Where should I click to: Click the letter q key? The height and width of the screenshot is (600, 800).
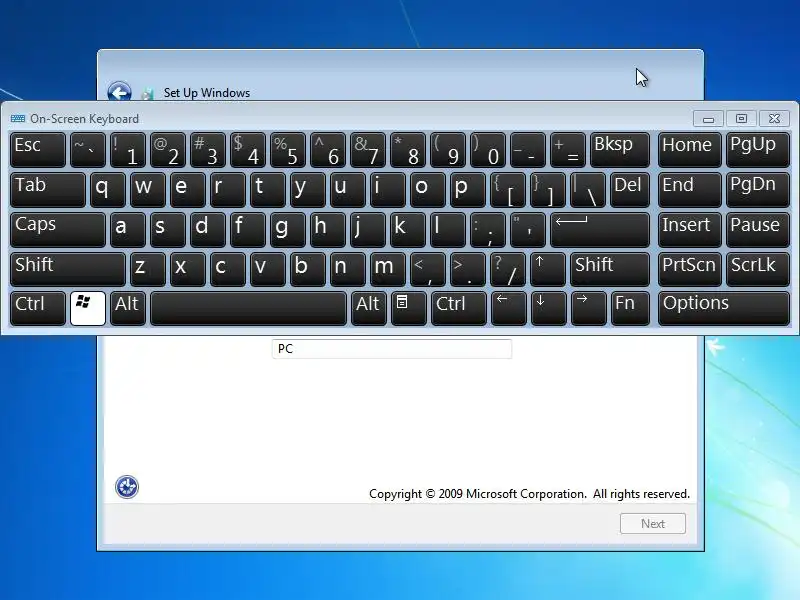coord(108,190)
